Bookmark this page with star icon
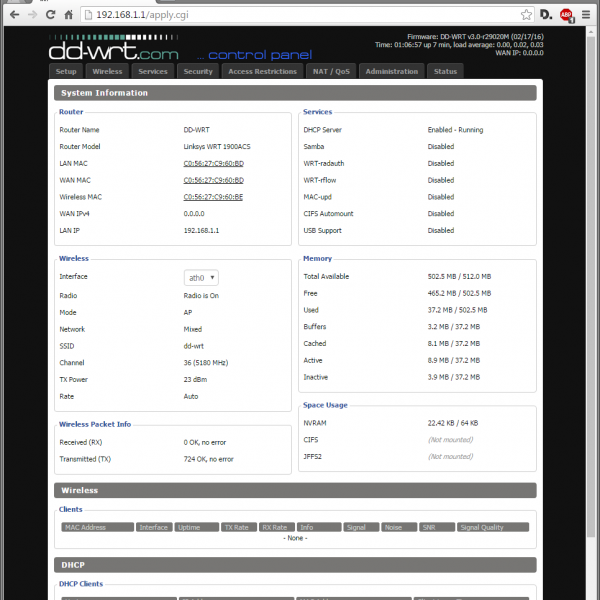This screenshot has width=600, height=600. coord(526,15)
